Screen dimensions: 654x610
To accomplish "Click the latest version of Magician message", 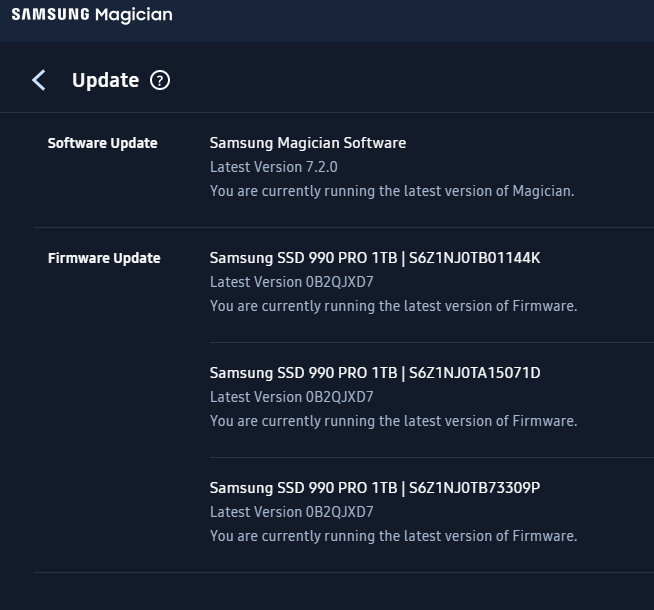I will pyautogui.click(x=392, y=191).
